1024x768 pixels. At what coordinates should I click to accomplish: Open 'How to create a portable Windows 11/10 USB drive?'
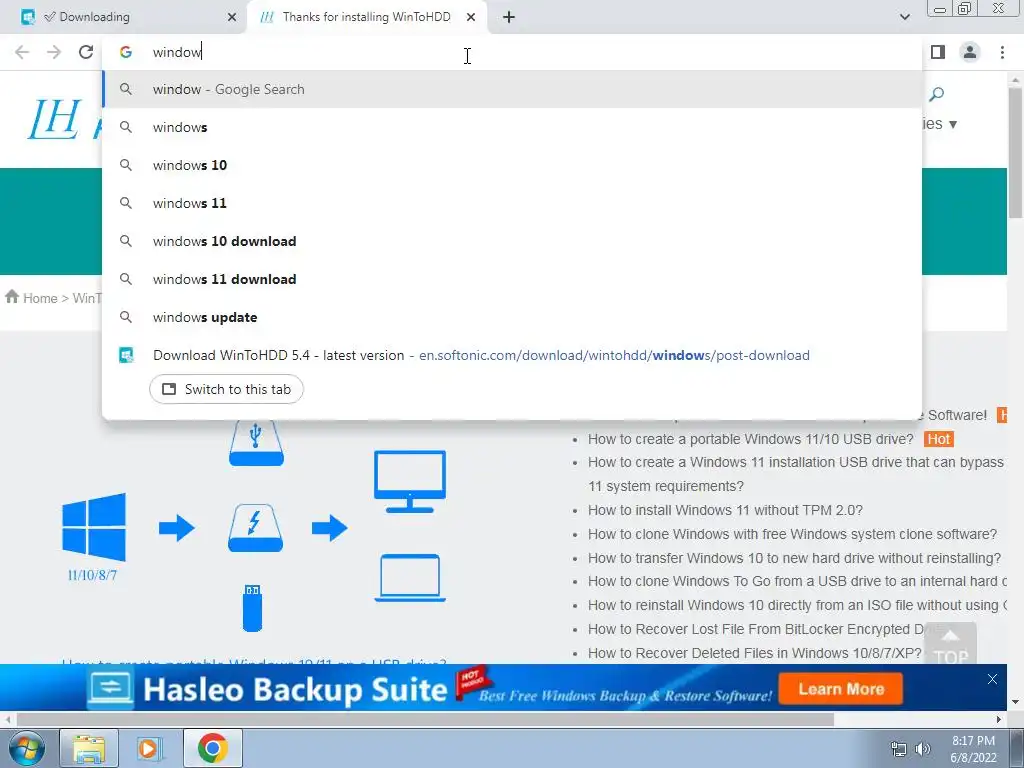click(750, 439)
